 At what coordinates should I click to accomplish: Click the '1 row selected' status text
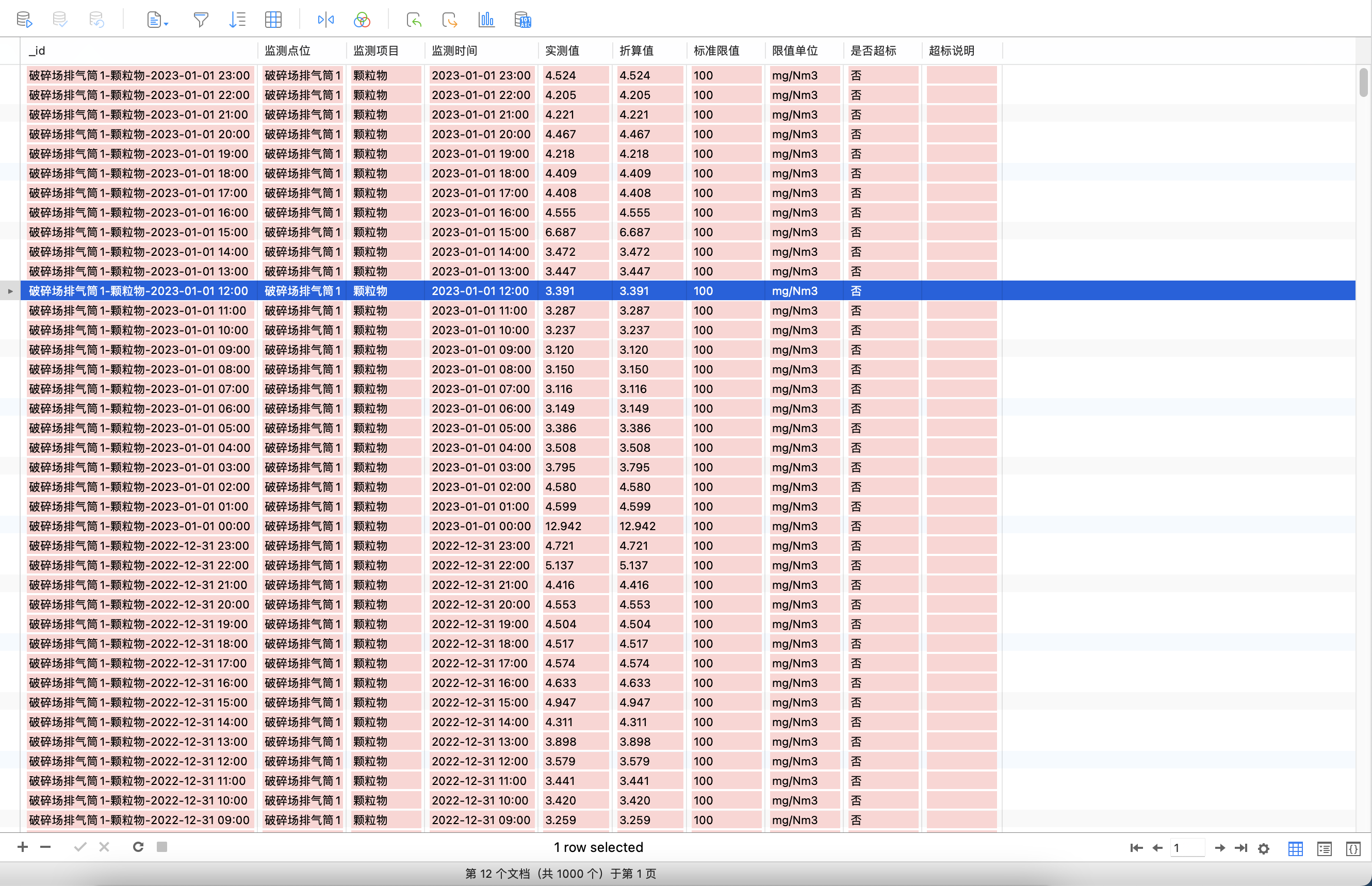click(598, 847)
